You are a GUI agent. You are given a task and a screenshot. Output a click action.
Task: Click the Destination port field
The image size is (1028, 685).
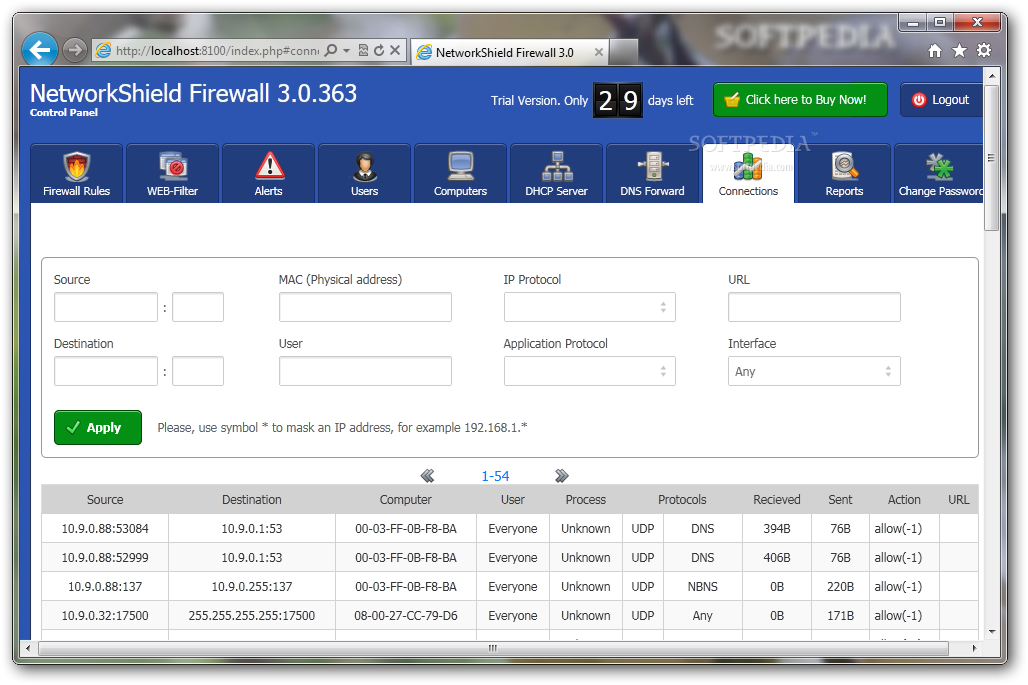pos(198,371)
